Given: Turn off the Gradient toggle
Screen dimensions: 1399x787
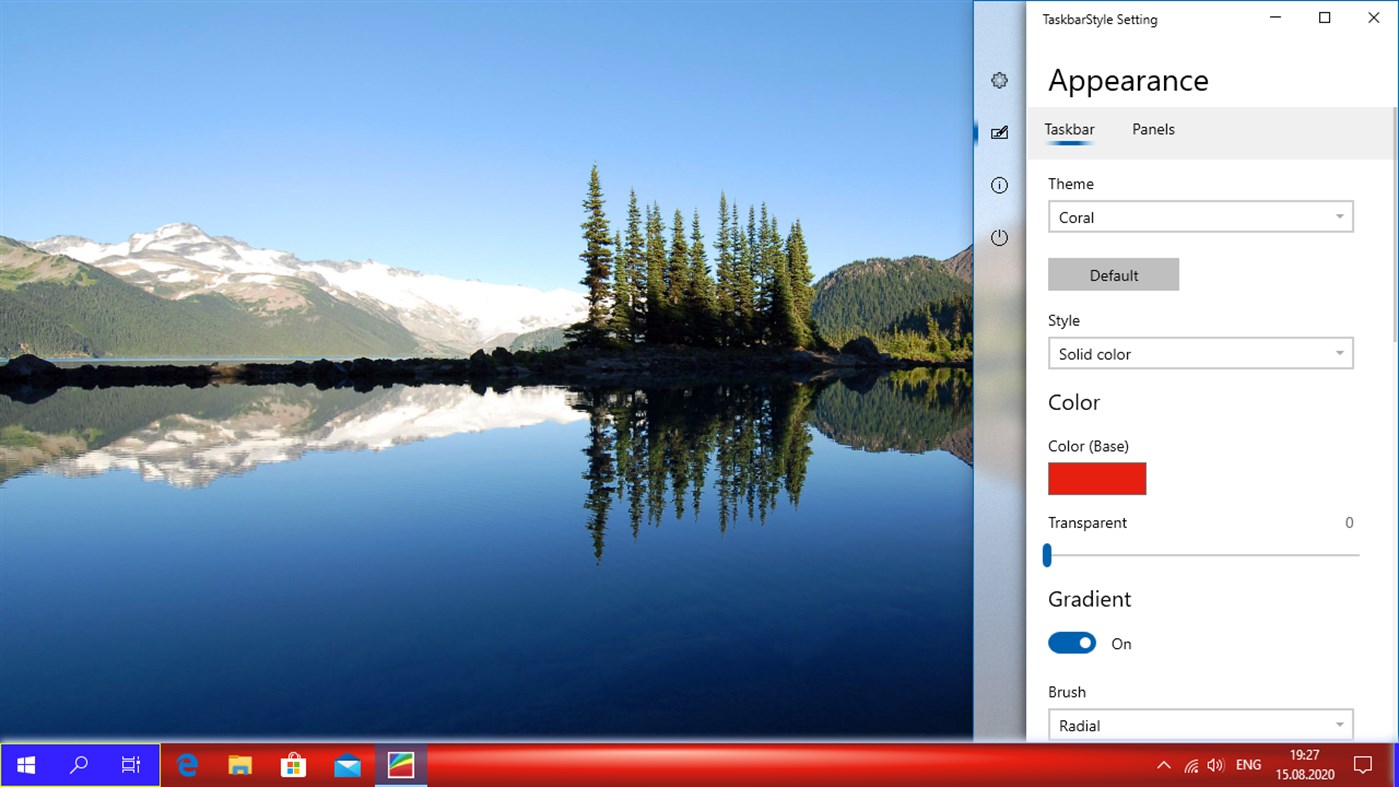Looking at the screenshot, I should coord(1072,643).
